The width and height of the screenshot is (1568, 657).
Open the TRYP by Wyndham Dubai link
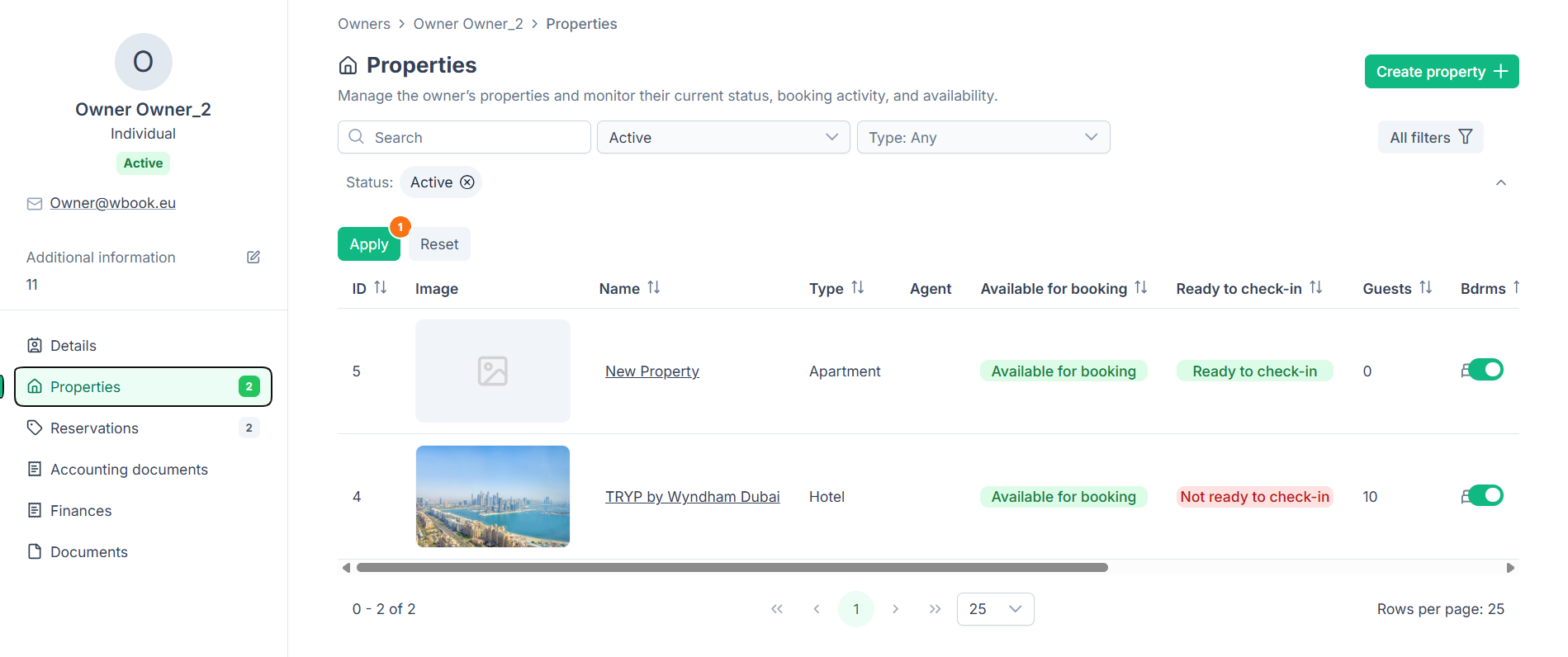point(692,497)
